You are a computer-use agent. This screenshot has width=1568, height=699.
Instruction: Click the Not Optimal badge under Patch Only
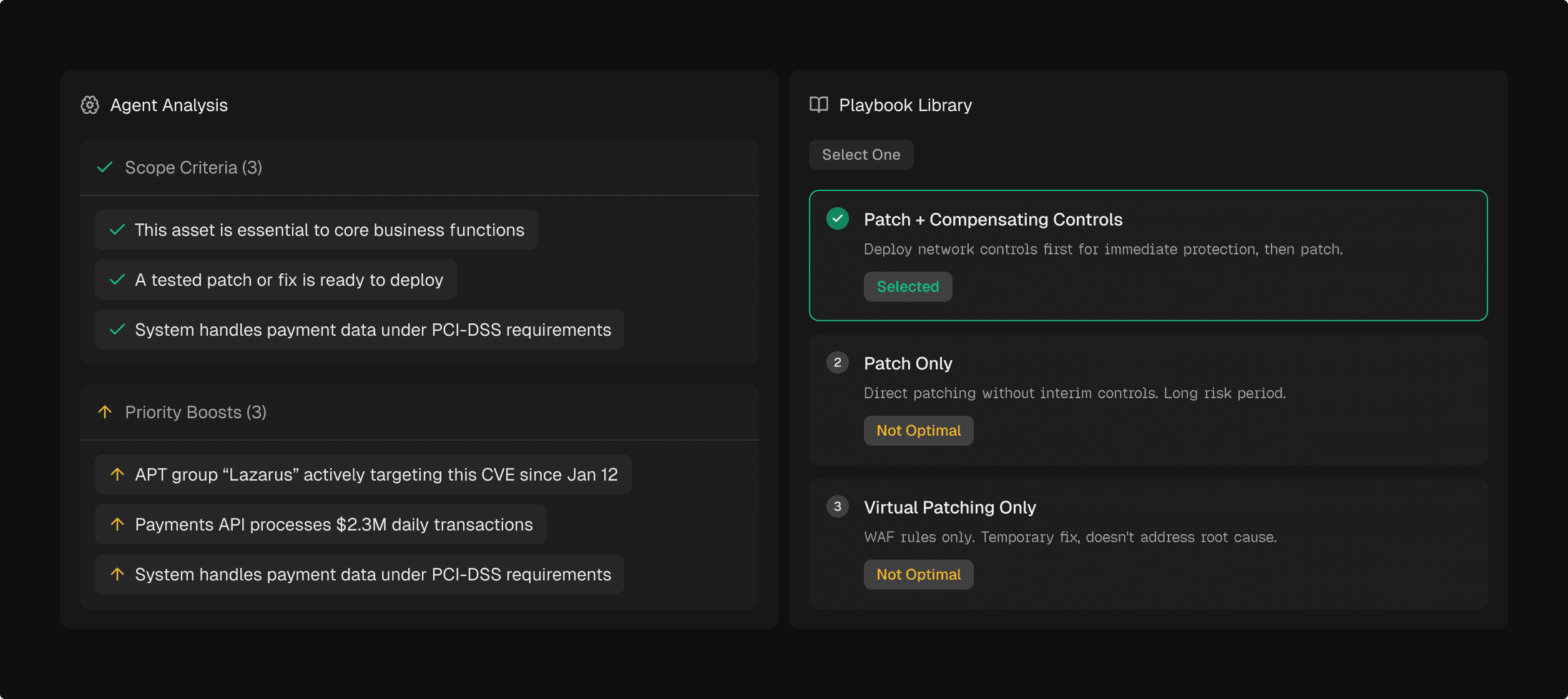[918, 431]
